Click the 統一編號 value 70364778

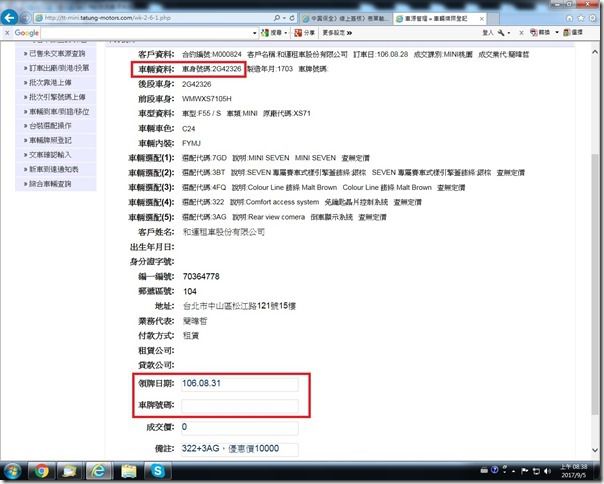point(201,276)
